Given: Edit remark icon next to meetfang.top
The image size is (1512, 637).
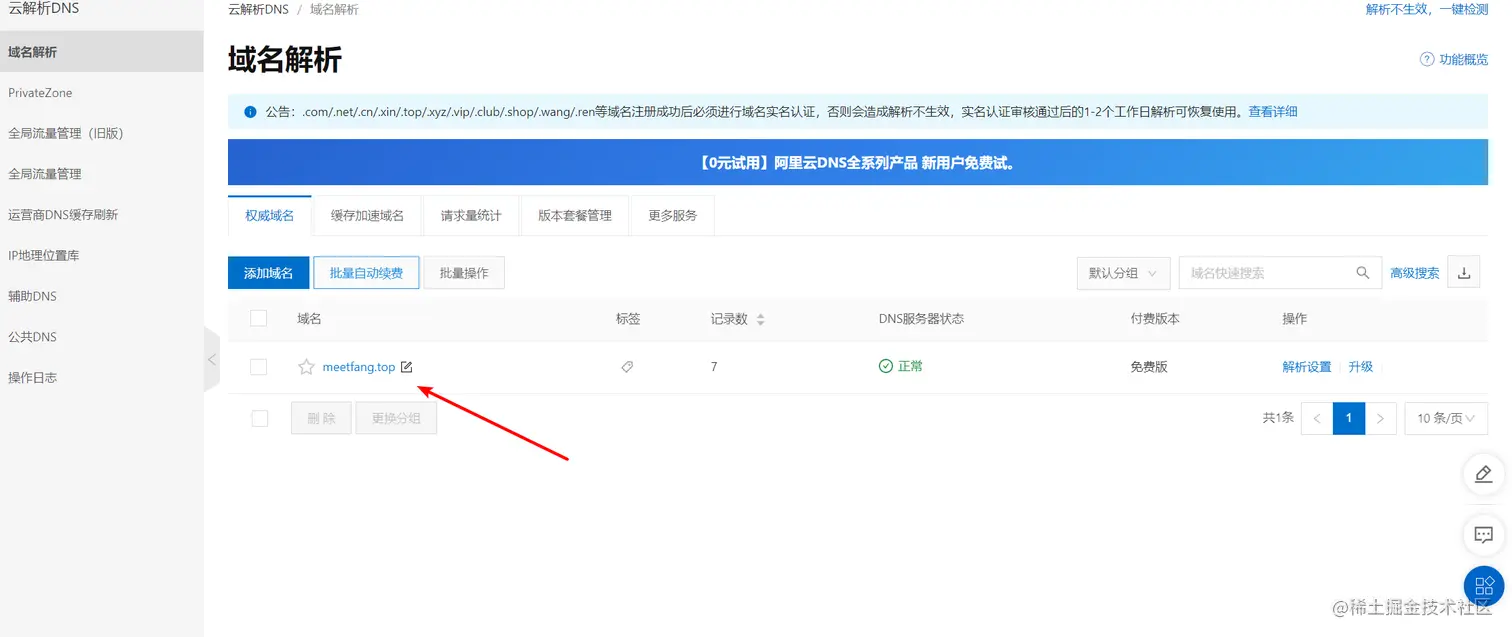Looking at the screenshot, I should click(406, 367).
